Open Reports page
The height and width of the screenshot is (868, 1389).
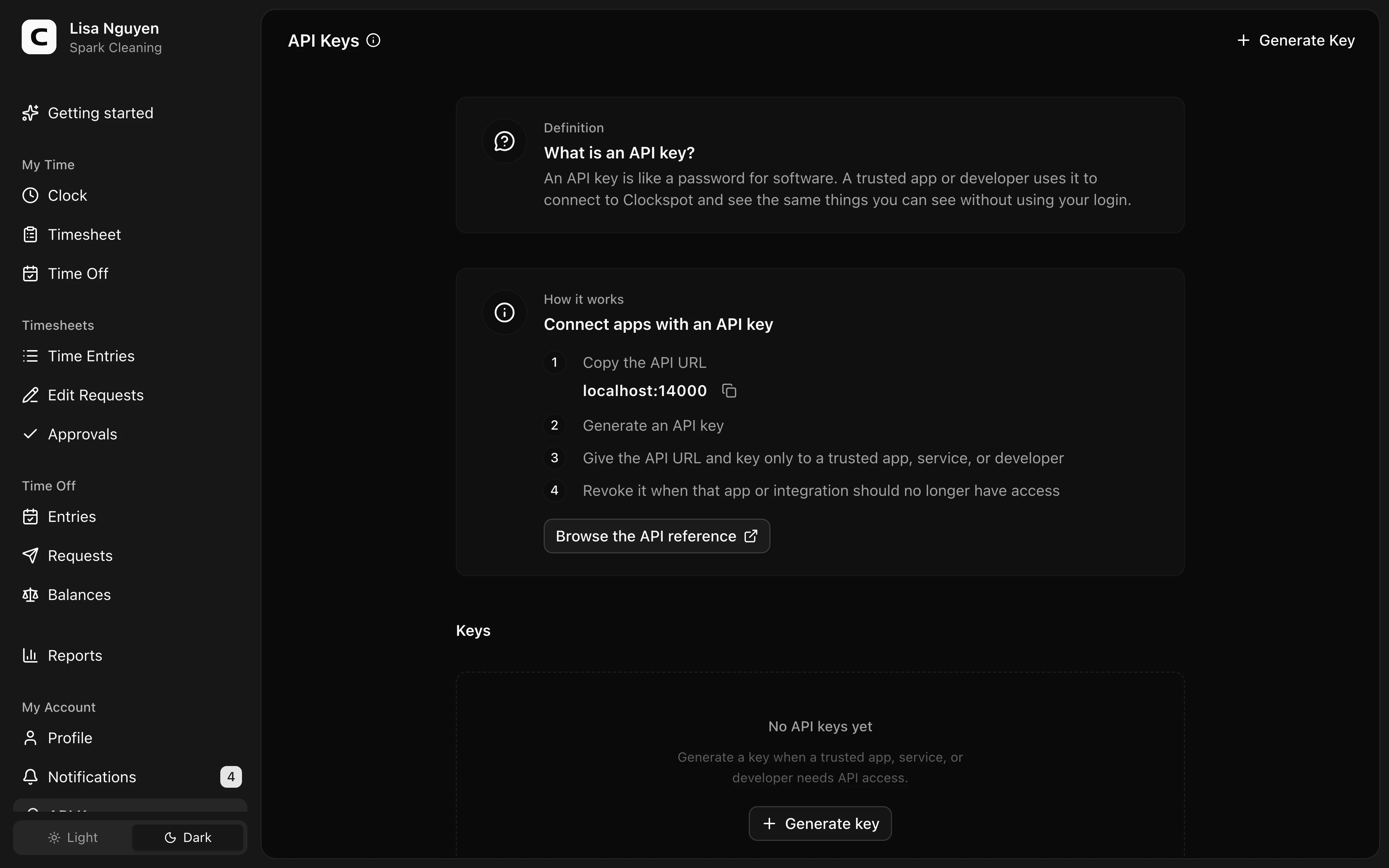(x=130, y=656)
